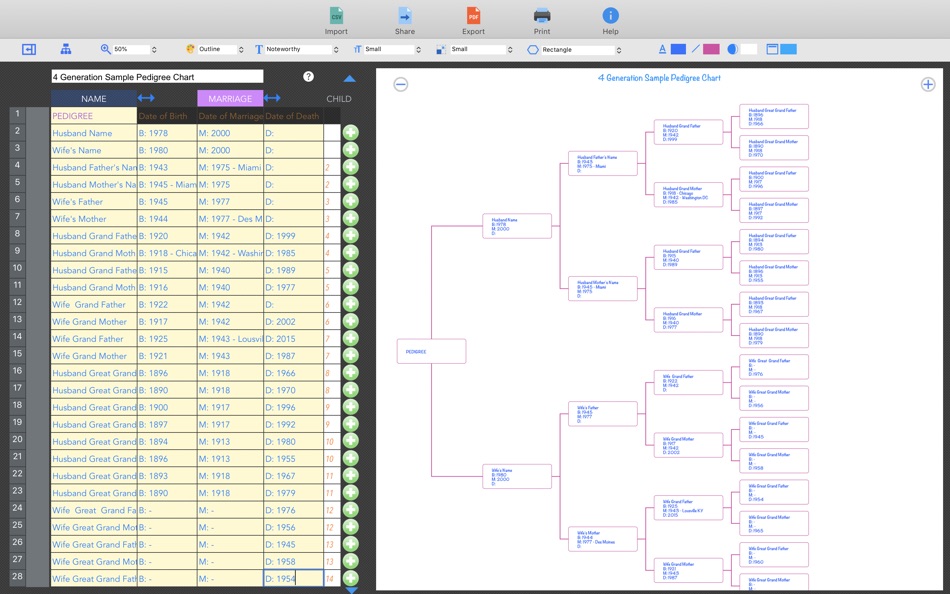Viewport: 950px width, 594px height.
Task: Select the 'D: 2002' death cell
Action: (293, 321)
